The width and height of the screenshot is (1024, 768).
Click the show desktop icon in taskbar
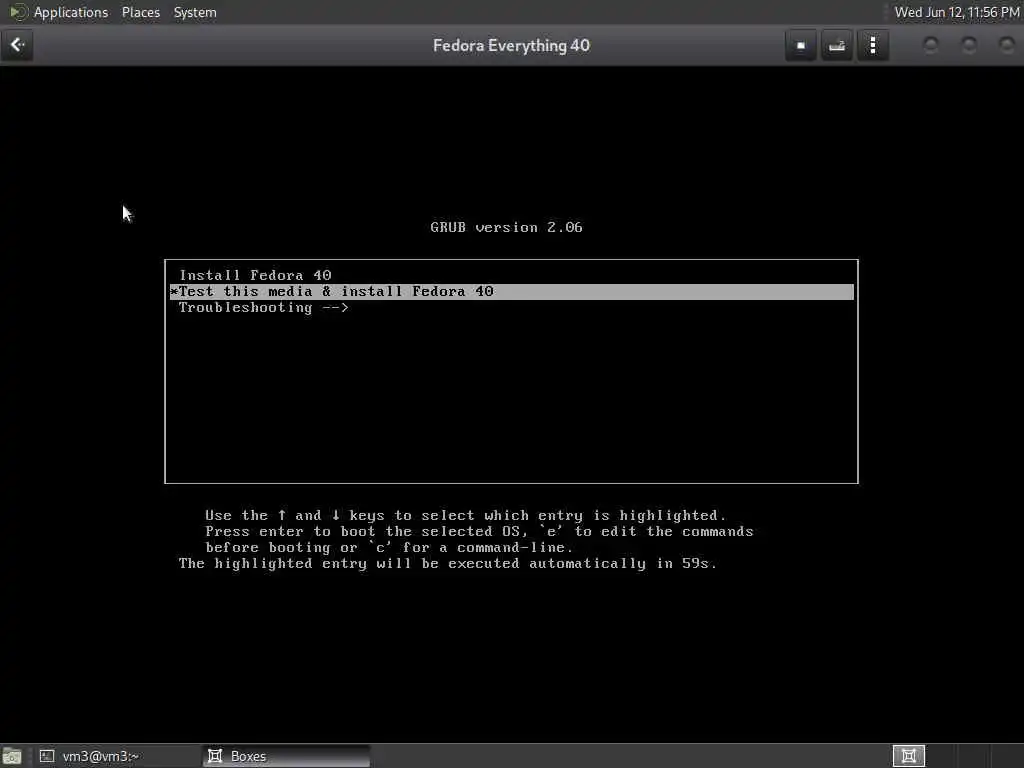coord(12,756)
